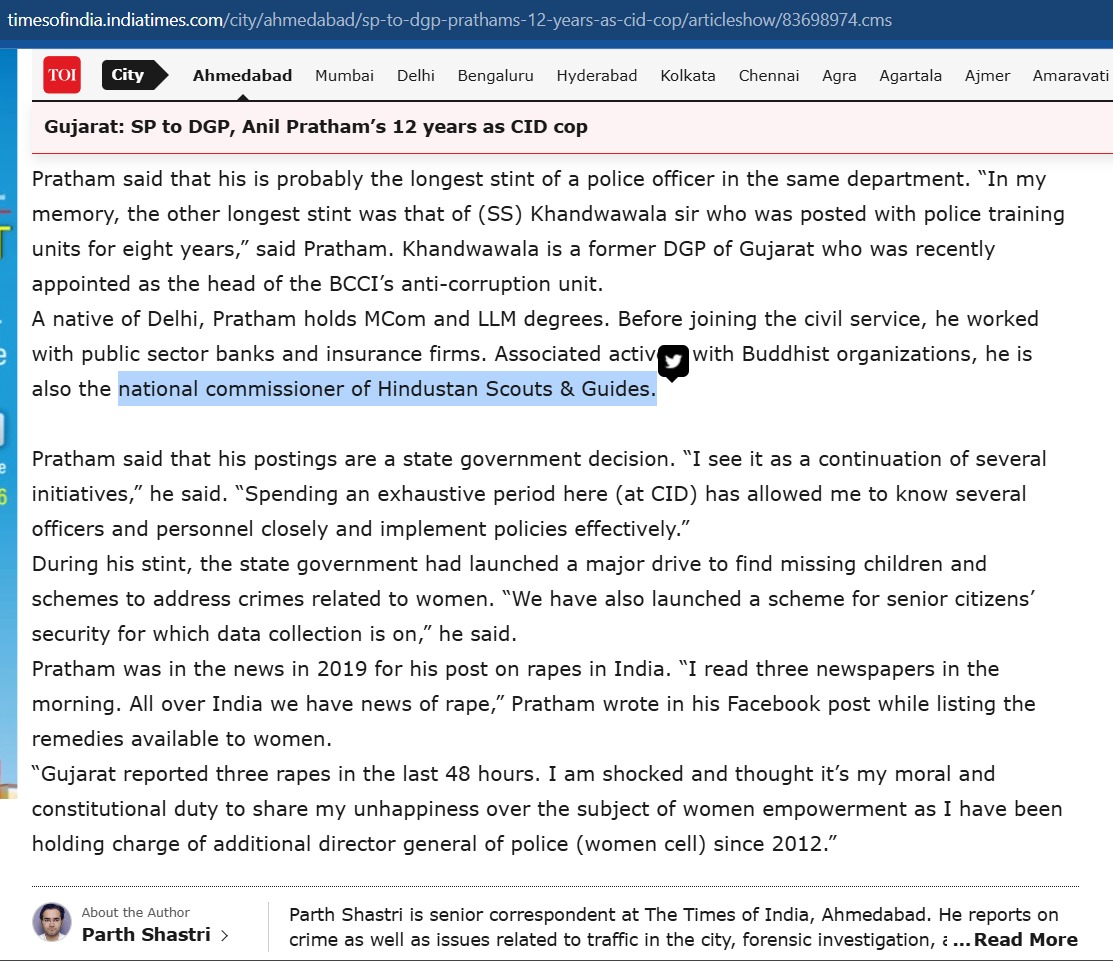Select the Ajmer city tab
This screenshot has width=1113, height=961.
(987, 75)
